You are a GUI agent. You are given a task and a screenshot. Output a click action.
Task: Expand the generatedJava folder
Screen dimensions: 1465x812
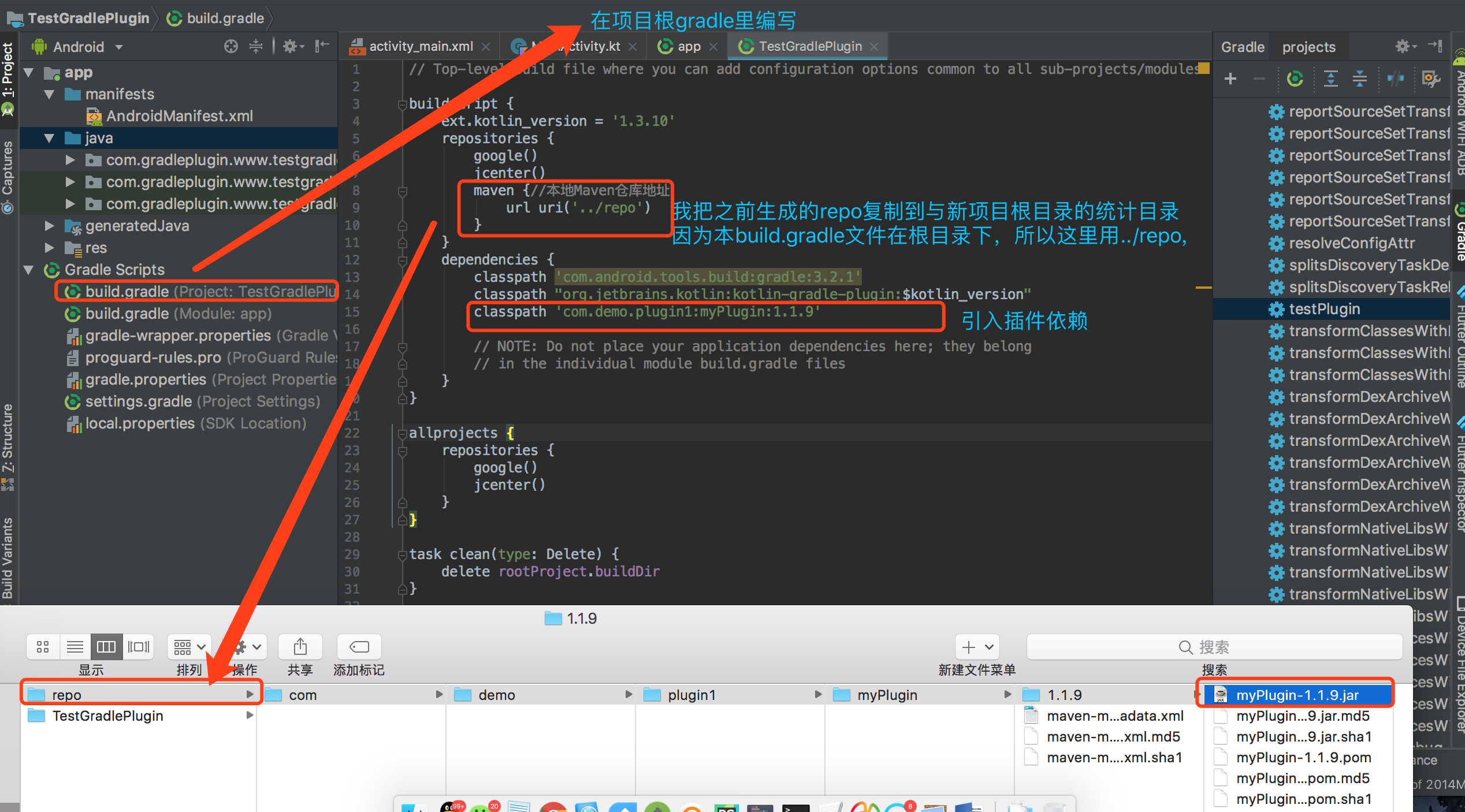[x=50, y=226]
